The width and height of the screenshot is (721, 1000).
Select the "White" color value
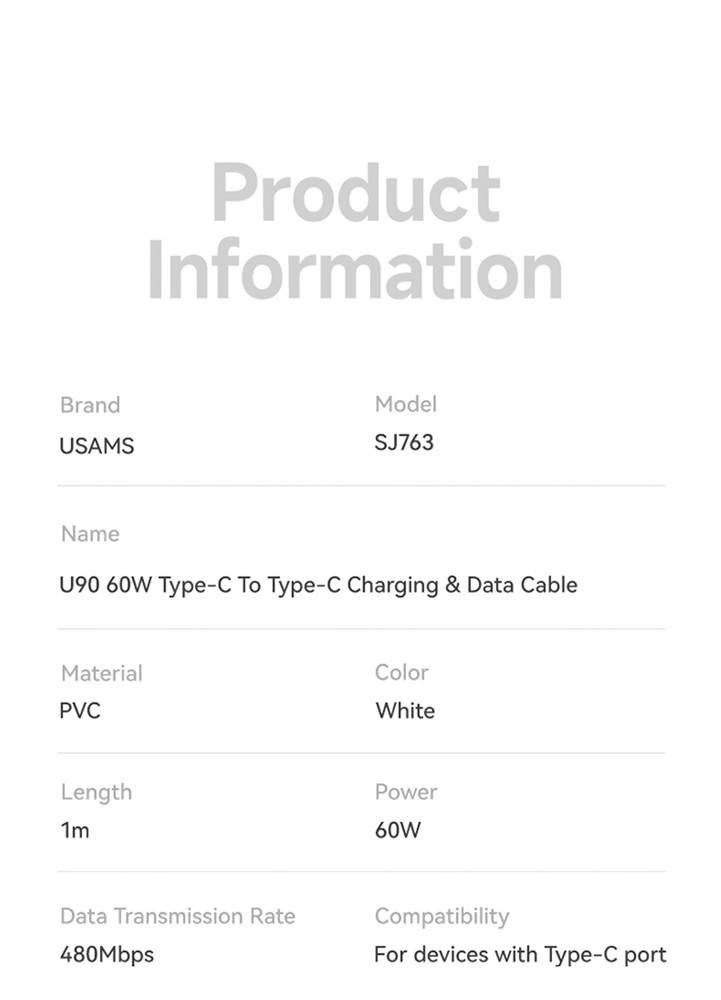(x=405, y=711)
